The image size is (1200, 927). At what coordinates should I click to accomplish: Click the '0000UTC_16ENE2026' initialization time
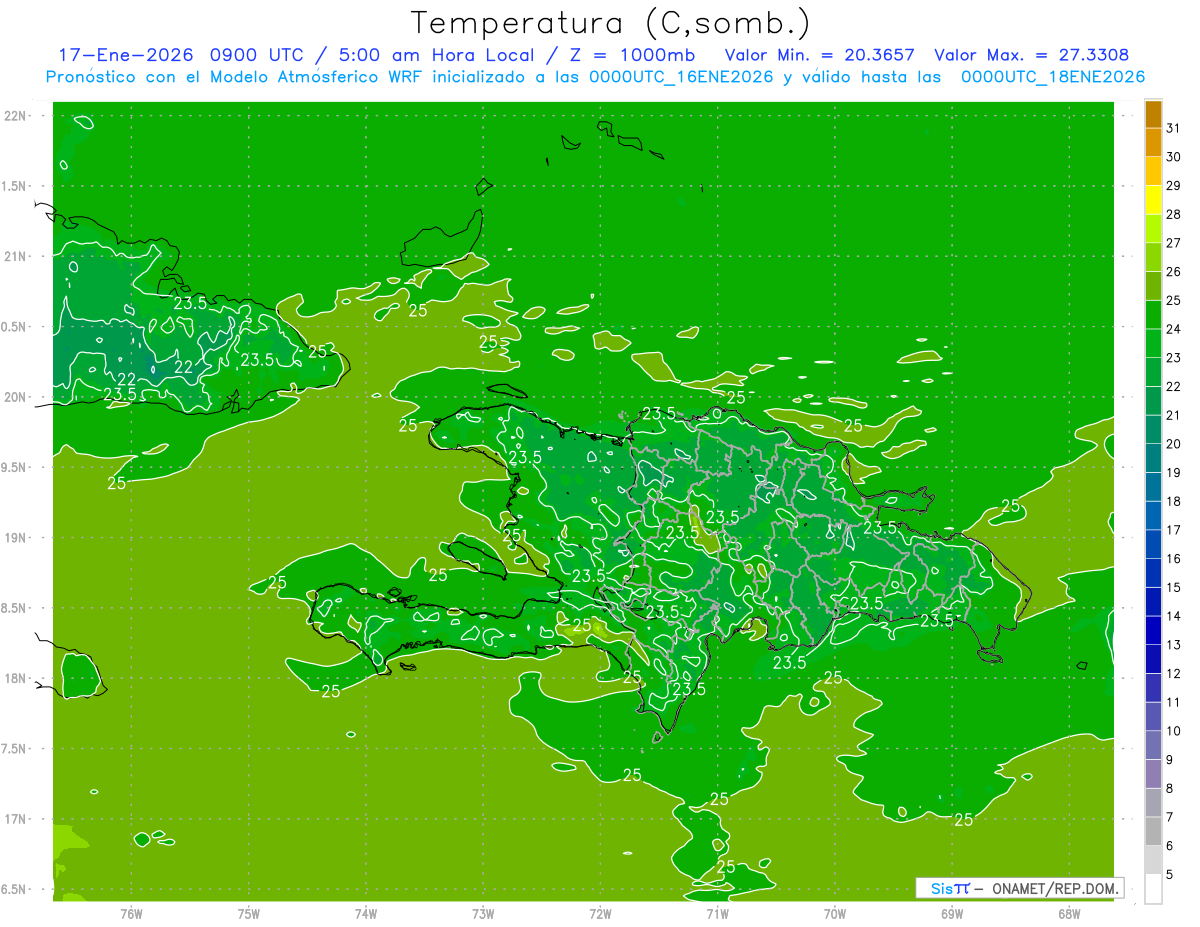[681, 77]
